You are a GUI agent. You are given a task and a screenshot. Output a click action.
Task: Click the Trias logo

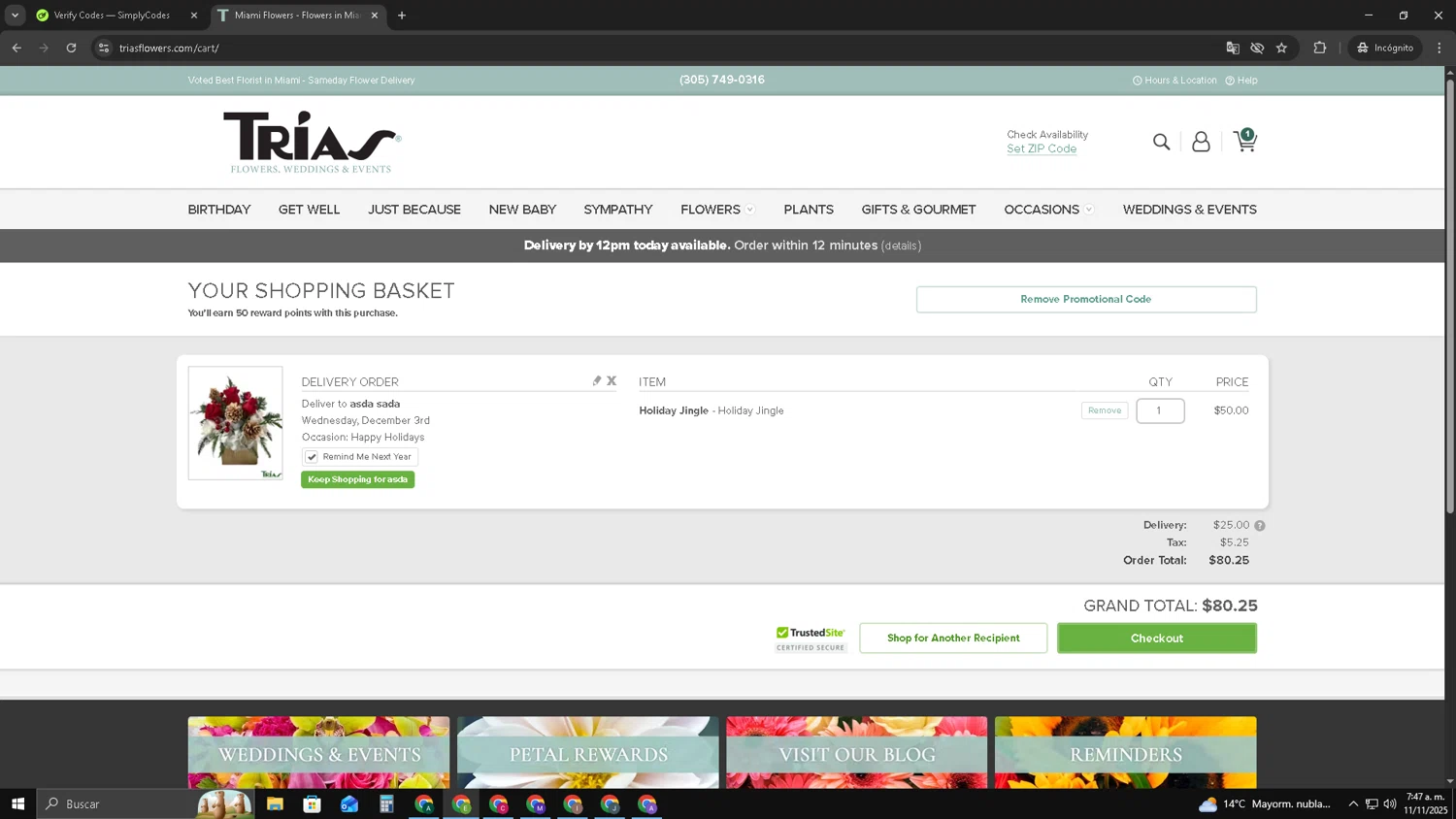(312, 142)
